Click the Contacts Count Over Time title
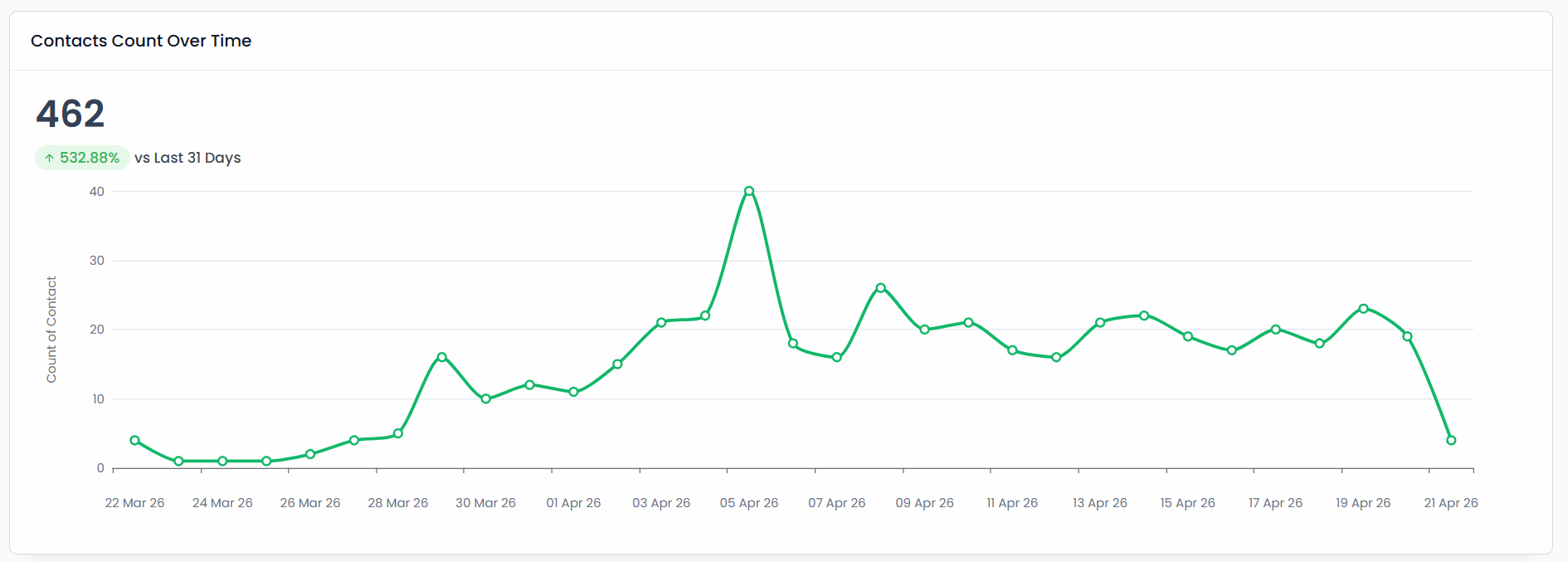Screen dimensions: 1568x562 click(141, 41)
